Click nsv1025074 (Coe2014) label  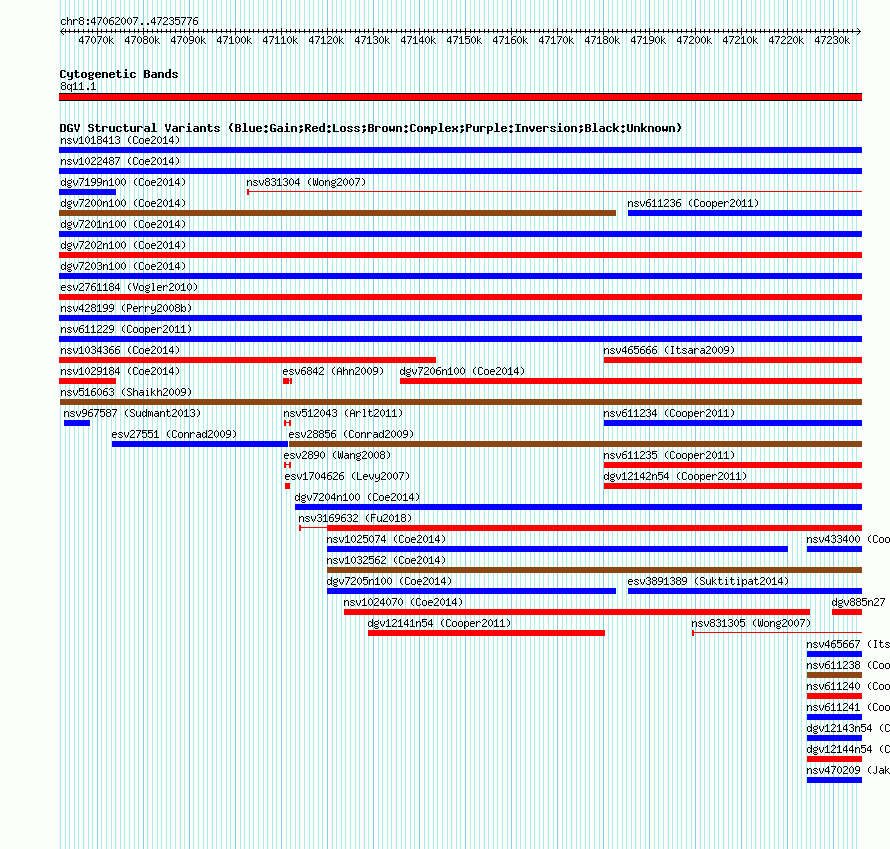click(x=387, y=539)
